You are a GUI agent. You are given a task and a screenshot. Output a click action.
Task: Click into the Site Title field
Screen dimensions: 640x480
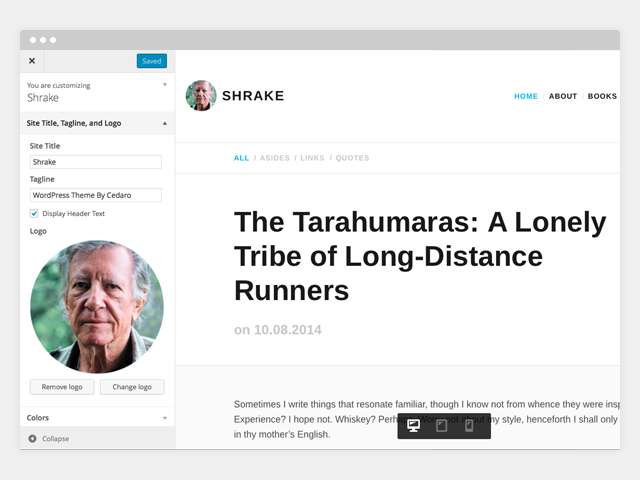96,162
